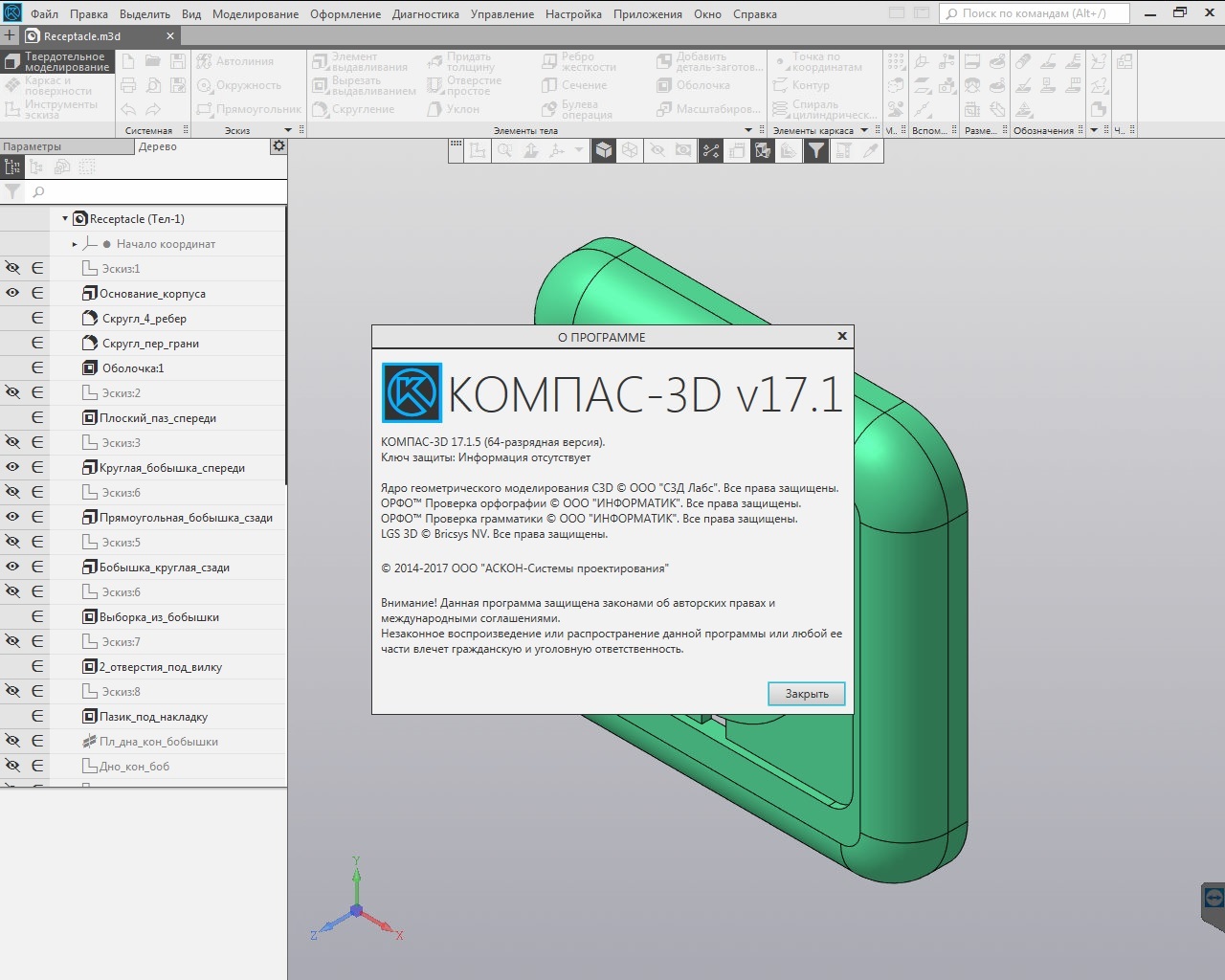Open the Элементы тела dropdown arrow
Screen dimensions: 1225x980
[748, 130]
